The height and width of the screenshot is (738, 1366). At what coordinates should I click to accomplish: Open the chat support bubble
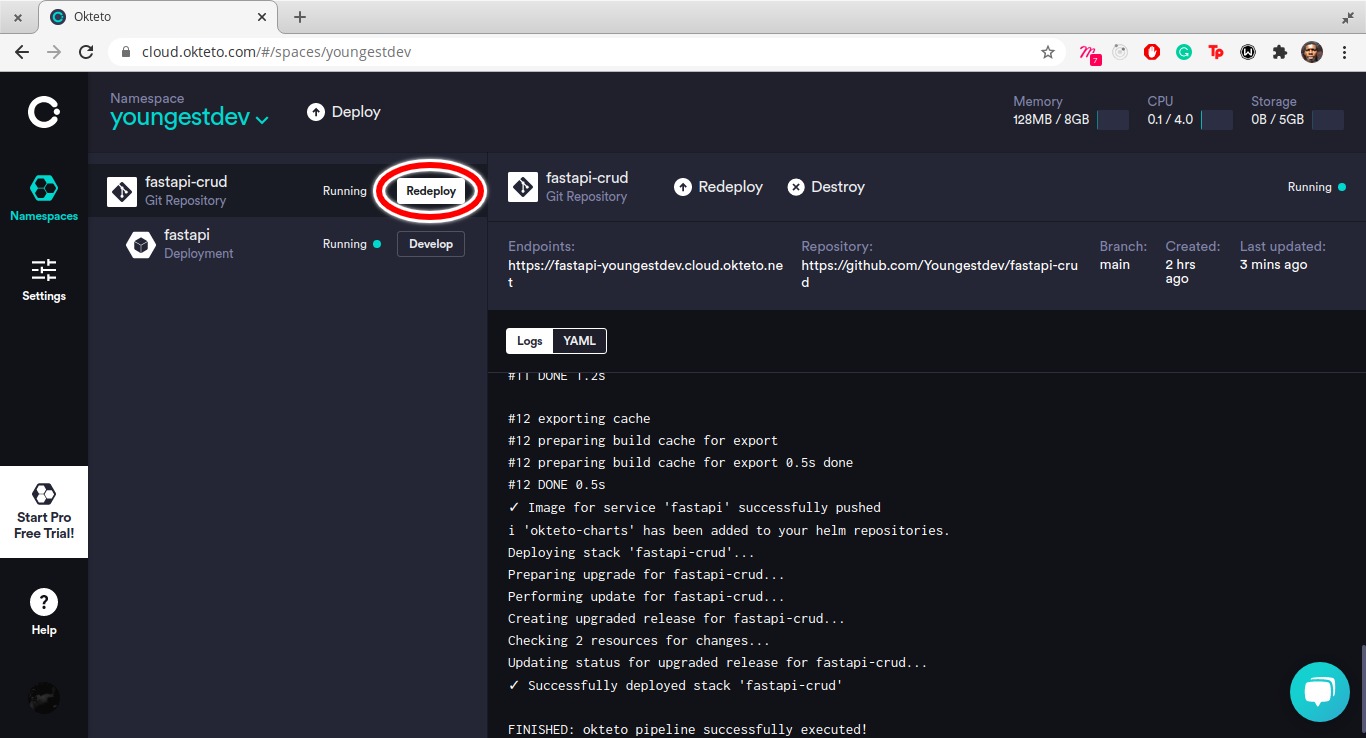coord(1320,691)
